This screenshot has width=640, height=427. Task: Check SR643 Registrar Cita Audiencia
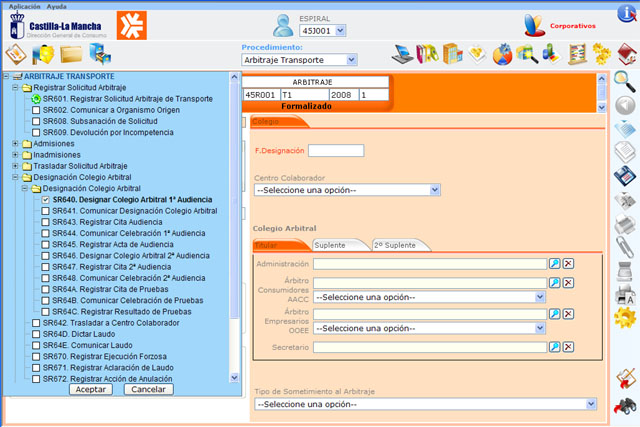(45, 222)
